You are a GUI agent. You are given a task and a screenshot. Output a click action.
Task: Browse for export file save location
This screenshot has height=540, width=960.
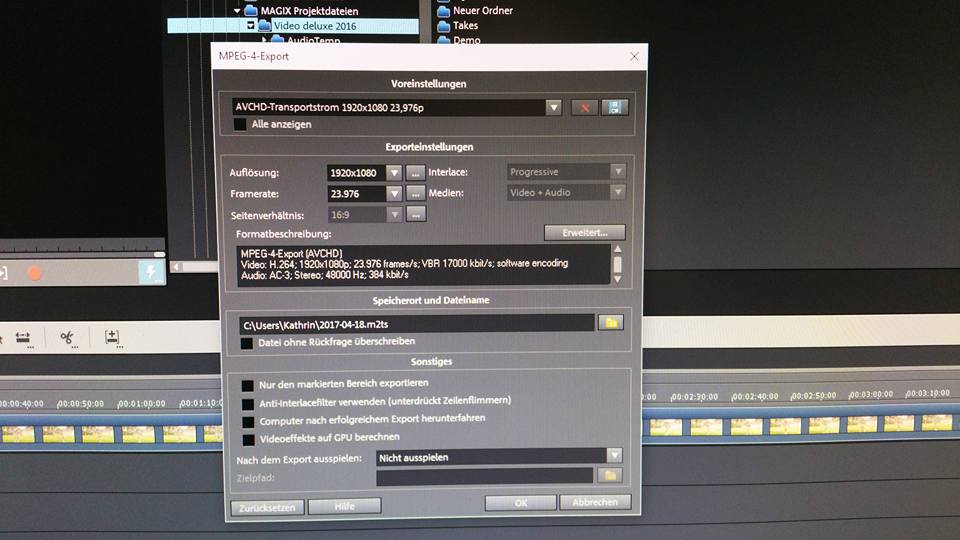click(610, 323)
